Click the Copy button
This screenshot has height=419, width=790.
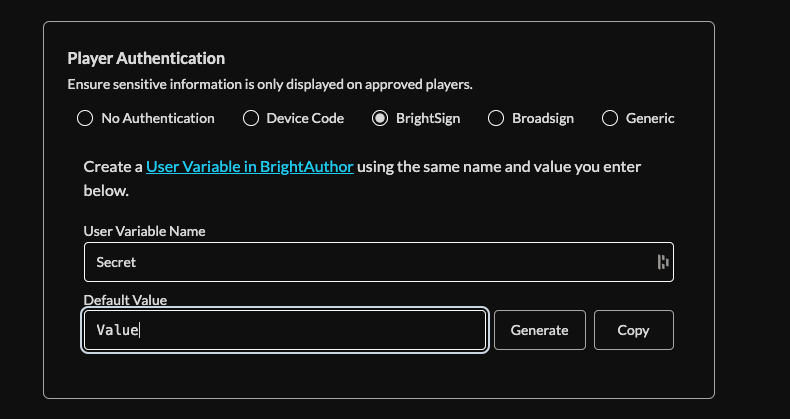(x=633, y=330)
